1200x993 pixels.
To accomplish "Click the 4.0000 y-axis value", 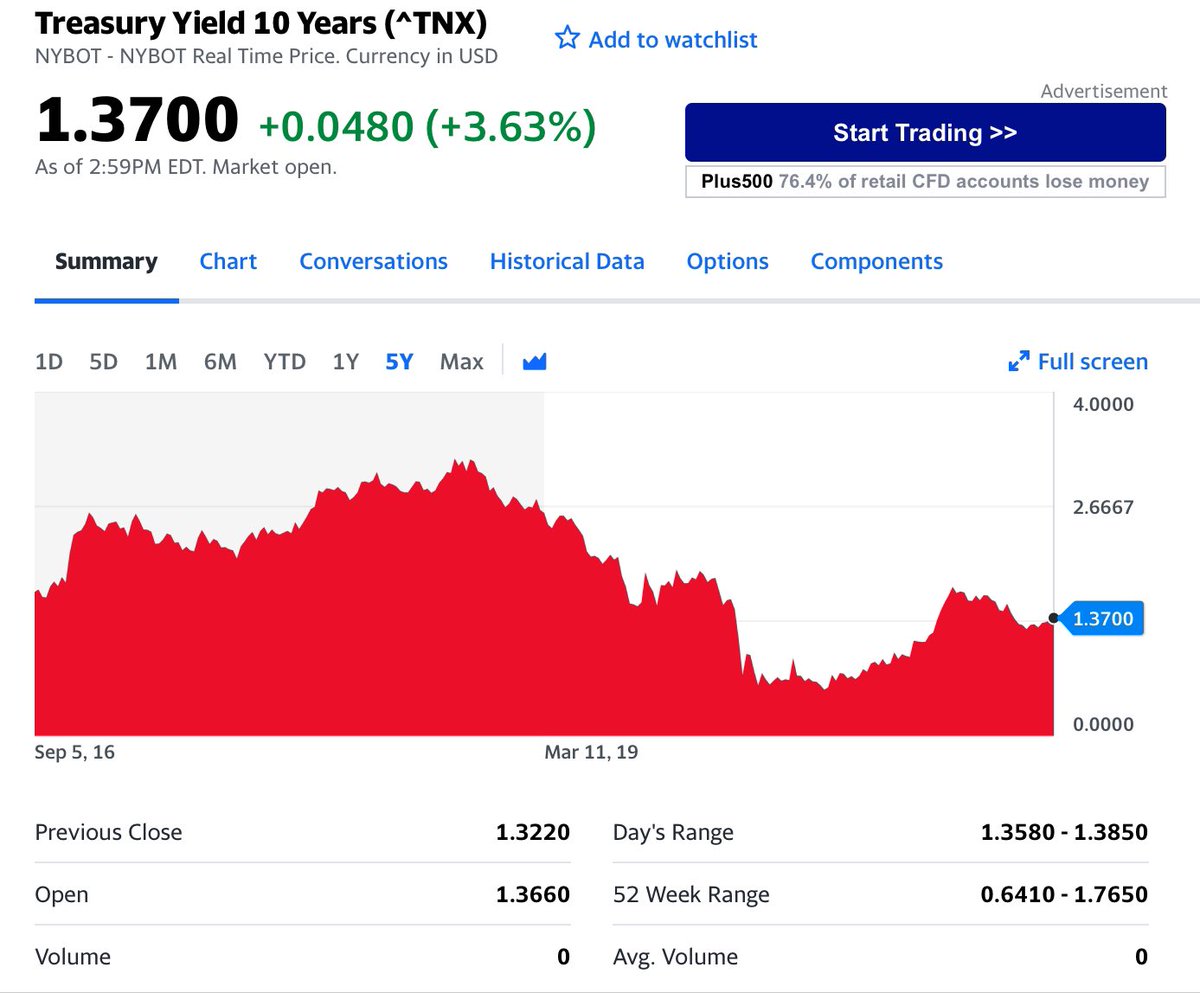I will point(1103,404).
